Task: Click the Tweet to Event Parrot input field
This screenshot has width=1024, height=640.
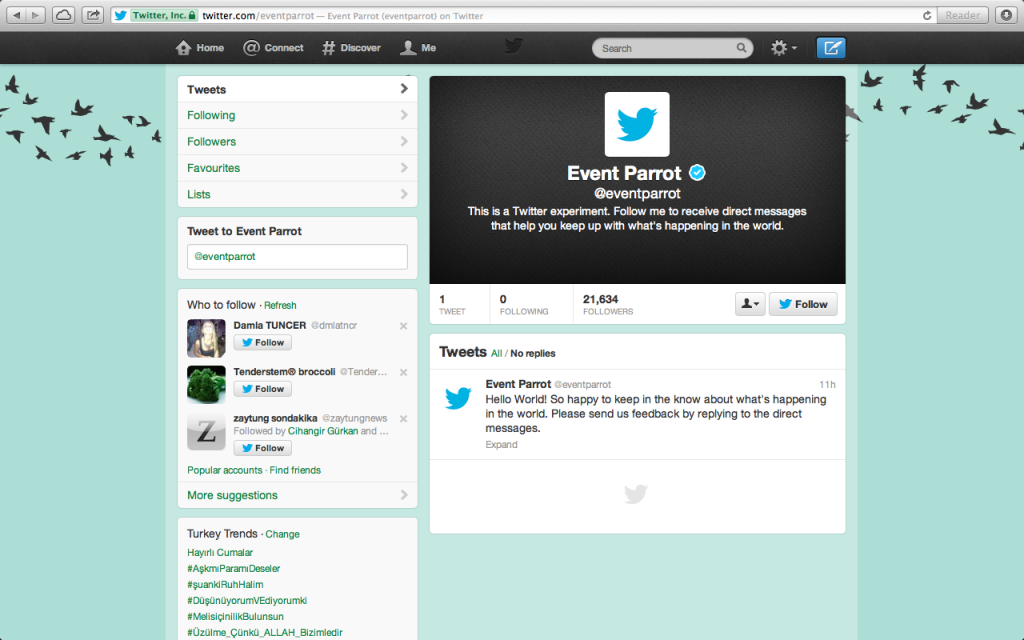Action: [297, 257]
